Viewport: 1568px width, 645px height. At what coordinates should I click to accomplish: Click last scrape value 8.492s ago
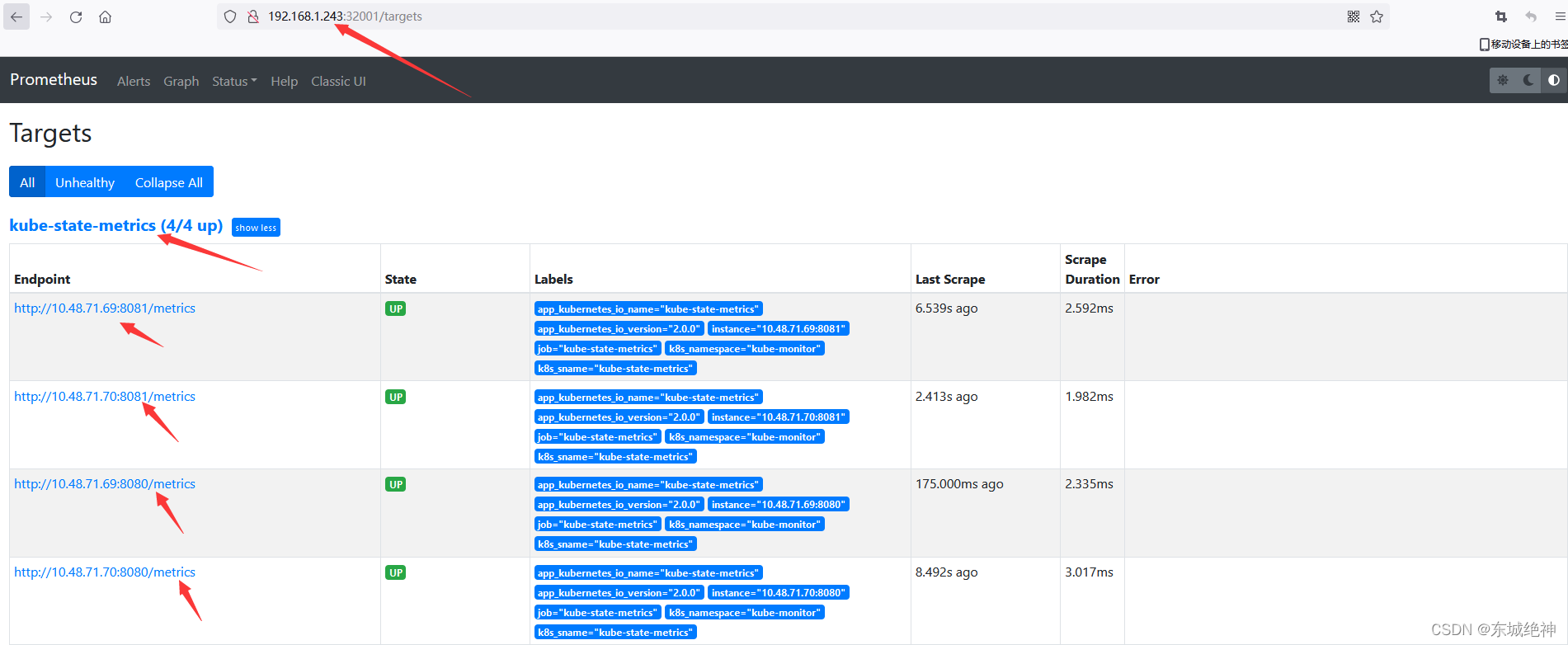pyautogui.click(x=947, y=572)
